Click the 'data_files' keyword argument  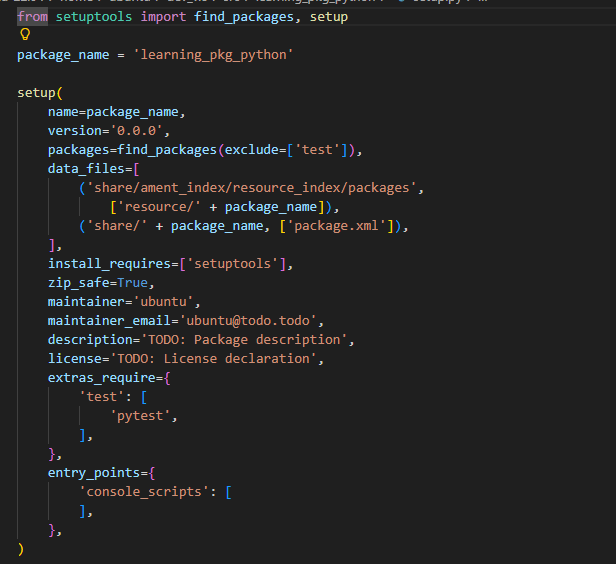pyautogui.click(x=86, y=169)
